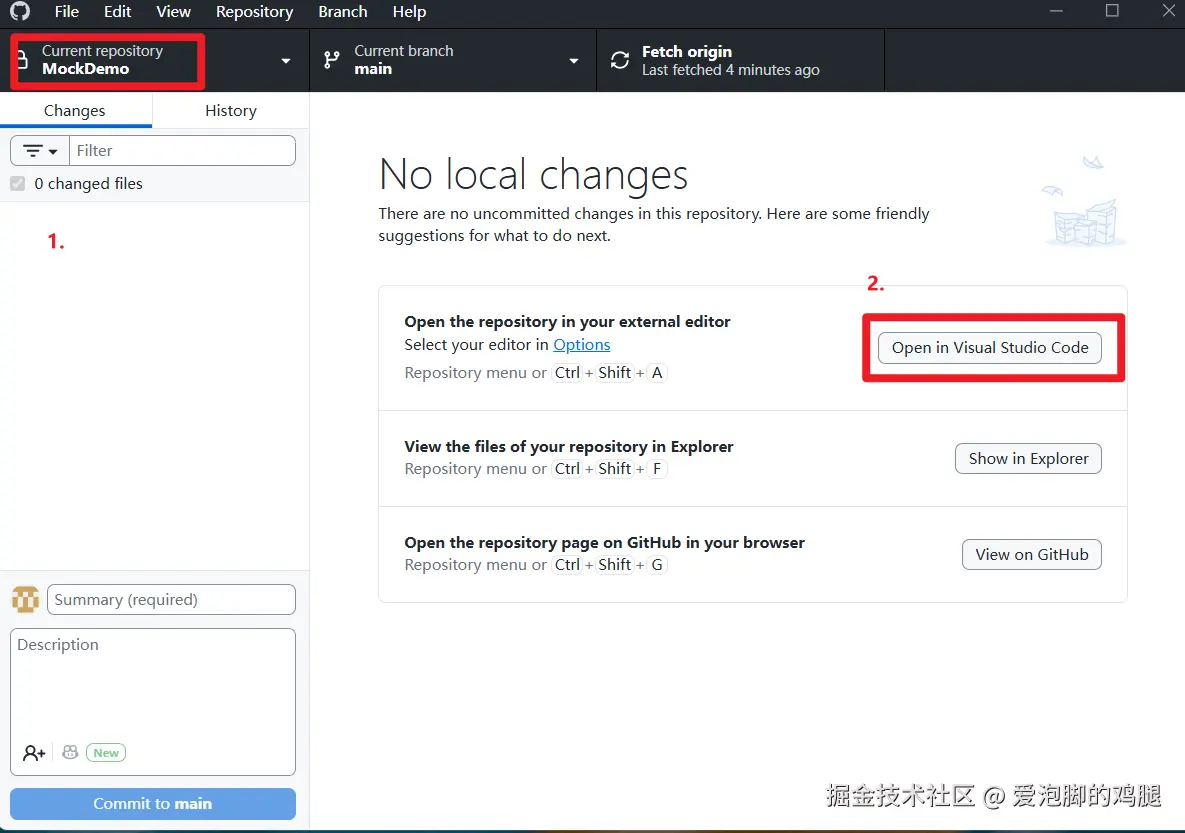
Task: Click the MockDemo repository name
Action: tap(85, 69)
